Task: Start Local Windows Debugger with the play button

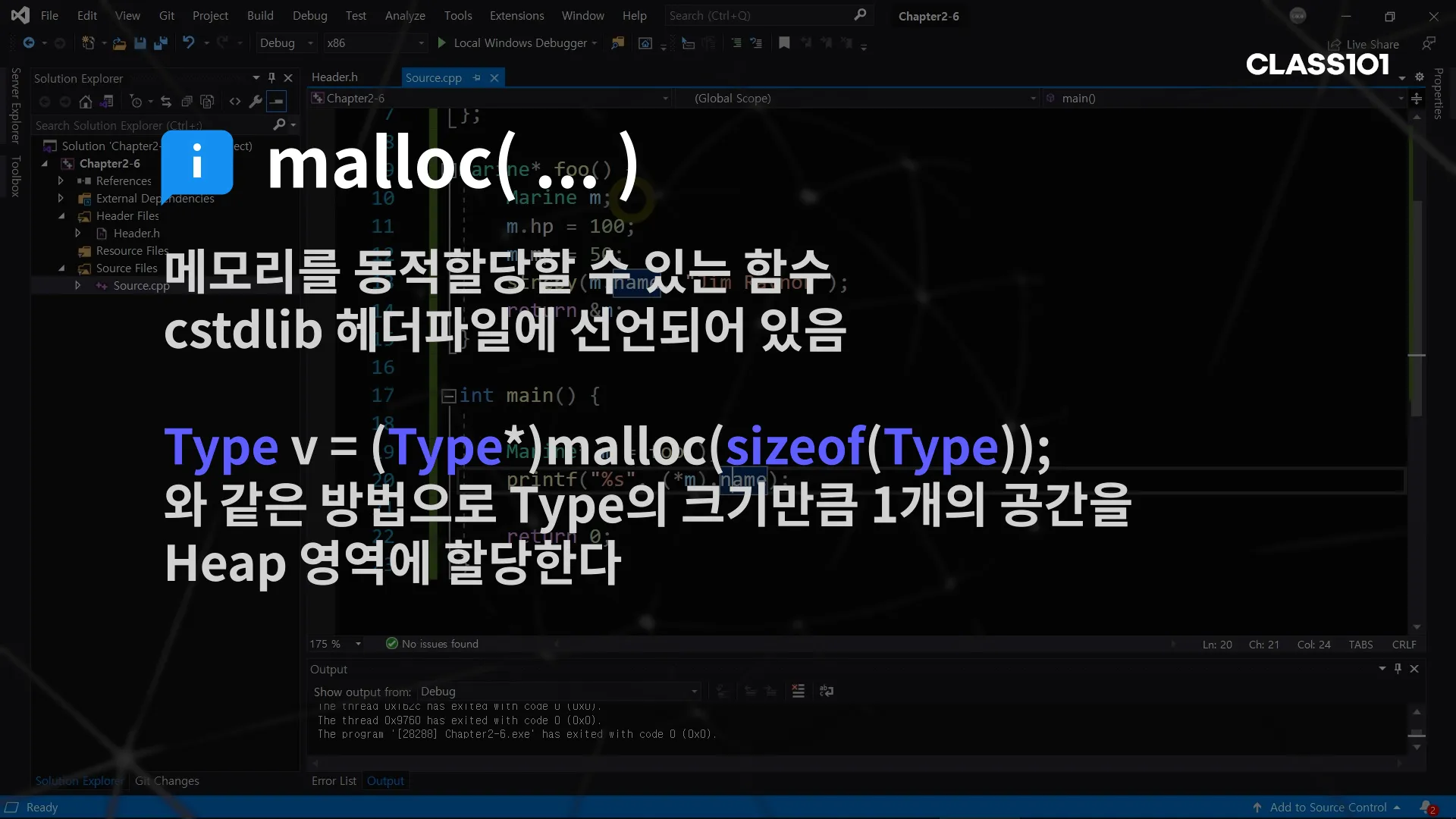Action: click(442, 43)
